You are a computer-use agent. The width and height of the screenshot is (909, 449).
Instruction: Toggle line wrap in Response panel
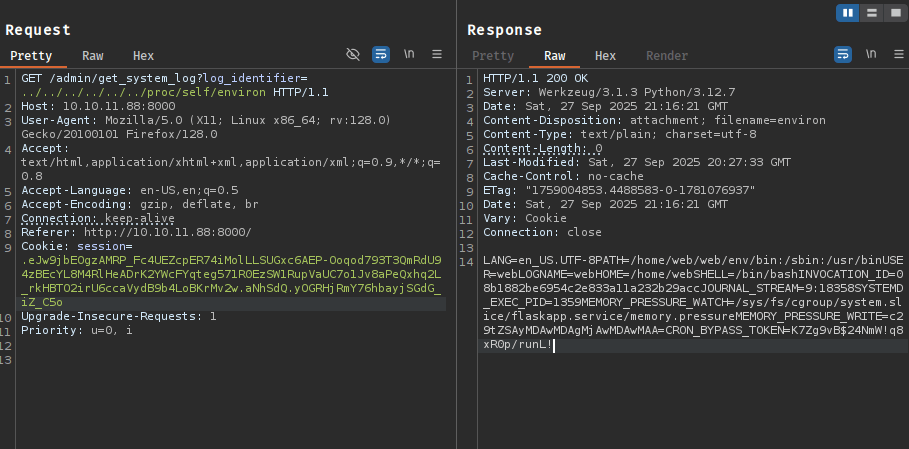(843, 54)
